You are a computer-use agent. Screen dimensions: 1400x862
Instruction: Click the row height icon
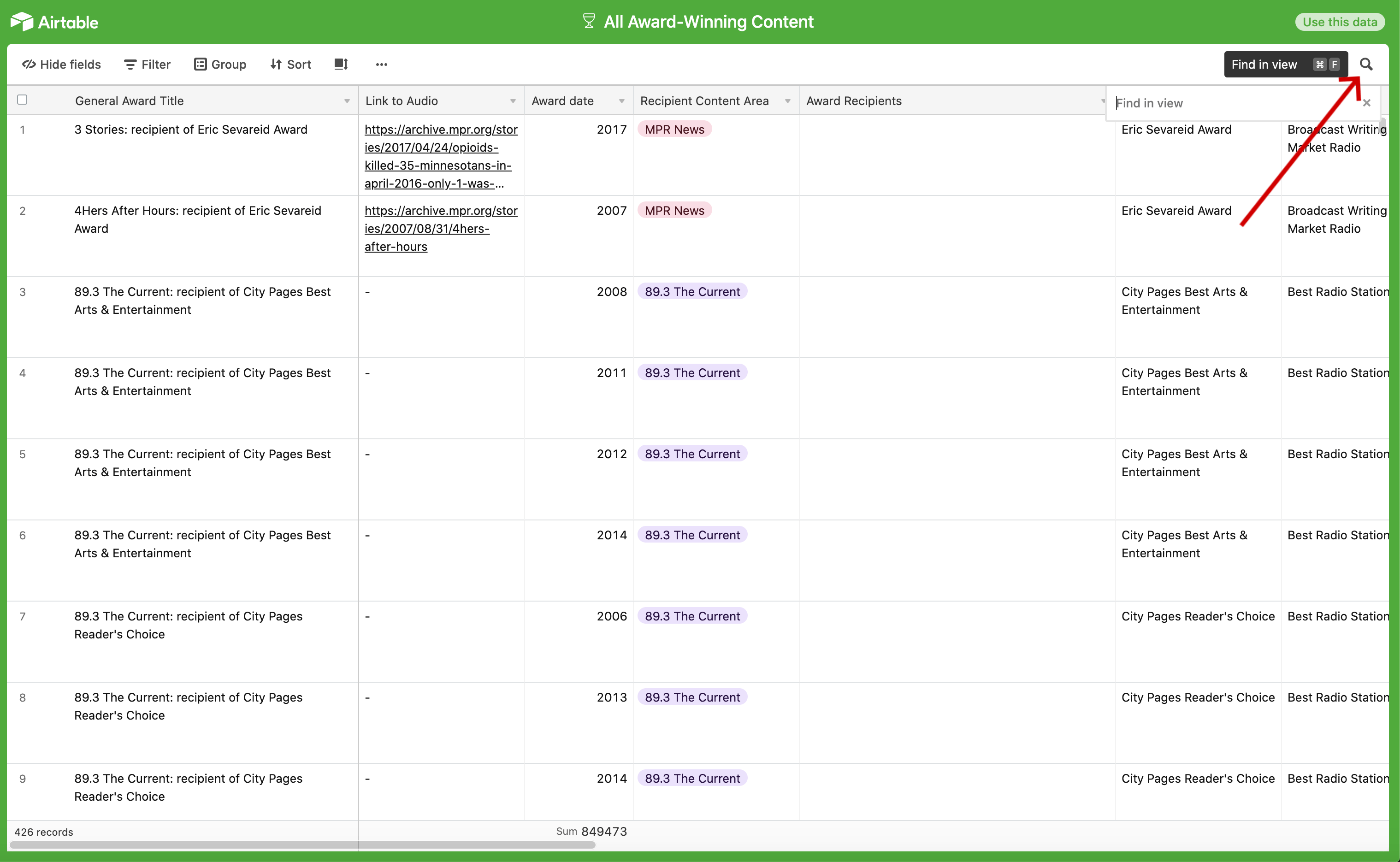pos(341,65)
